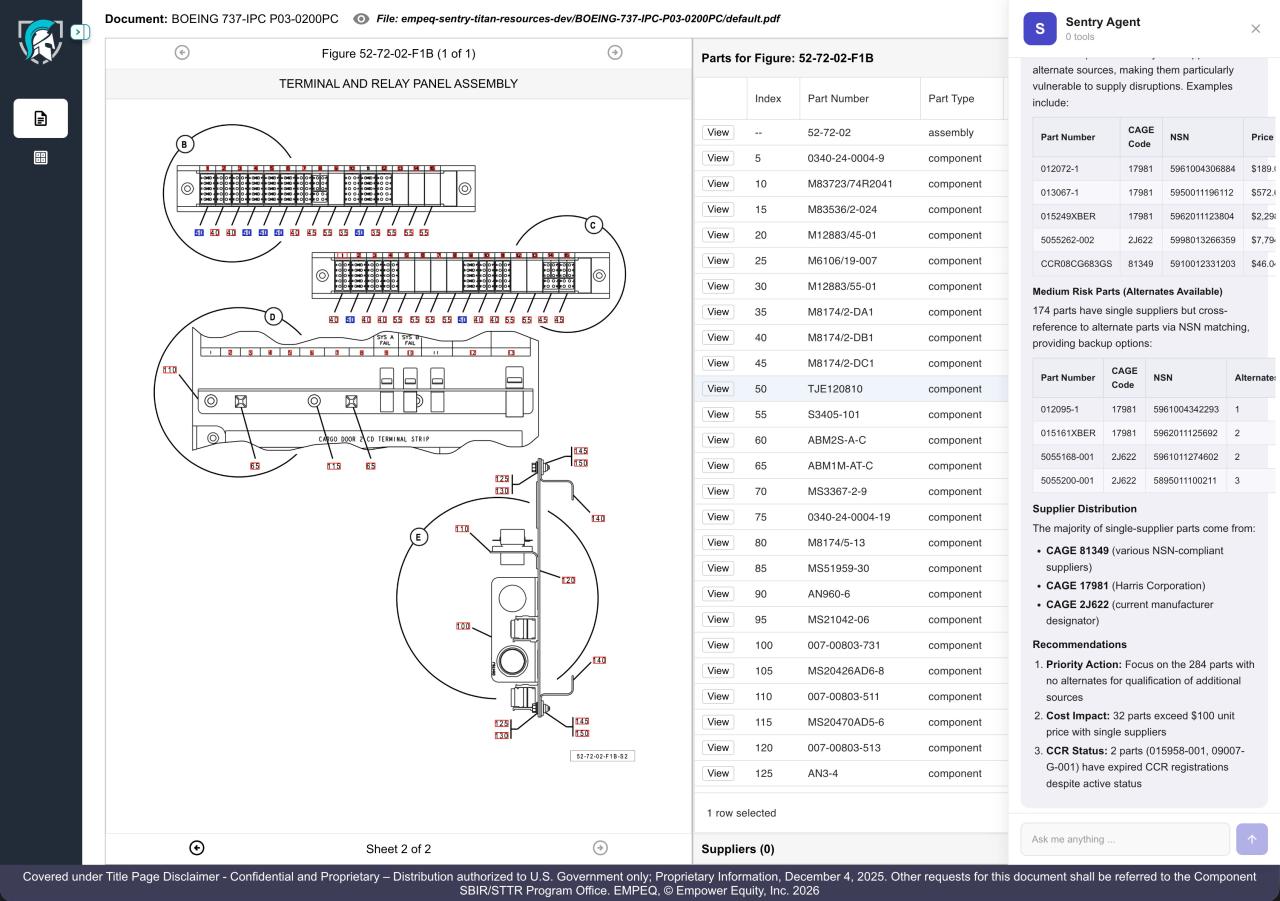Click part 012072-1 in the agent's table
The height and width of the screenshot is (901, 1280).
coord(1060,169)
